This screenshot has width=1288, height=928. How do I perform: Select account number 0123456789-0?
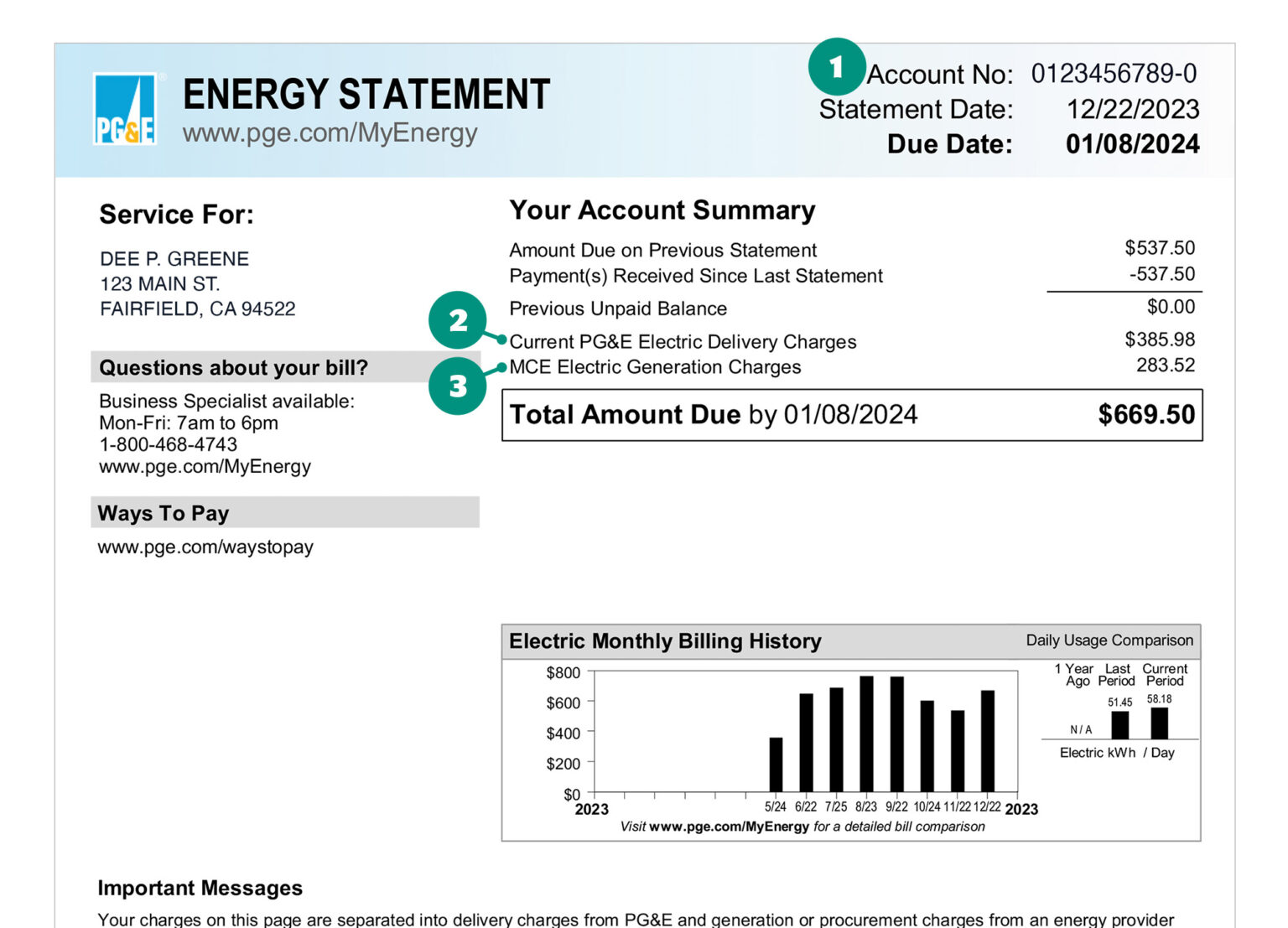1114,74
